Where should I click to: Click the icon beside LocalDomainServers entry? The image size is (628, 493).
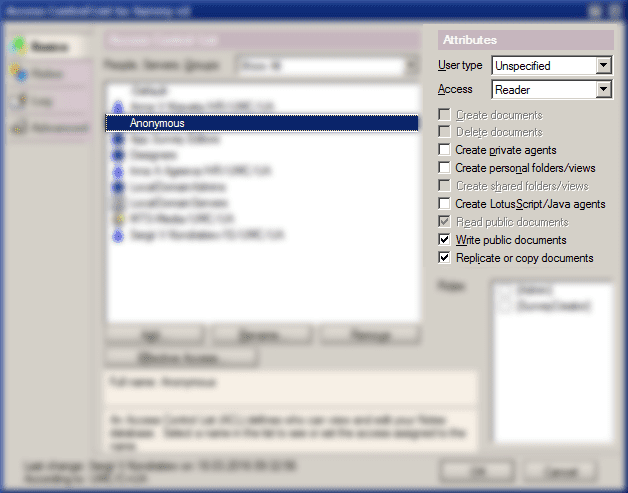(x=119, y=203)
